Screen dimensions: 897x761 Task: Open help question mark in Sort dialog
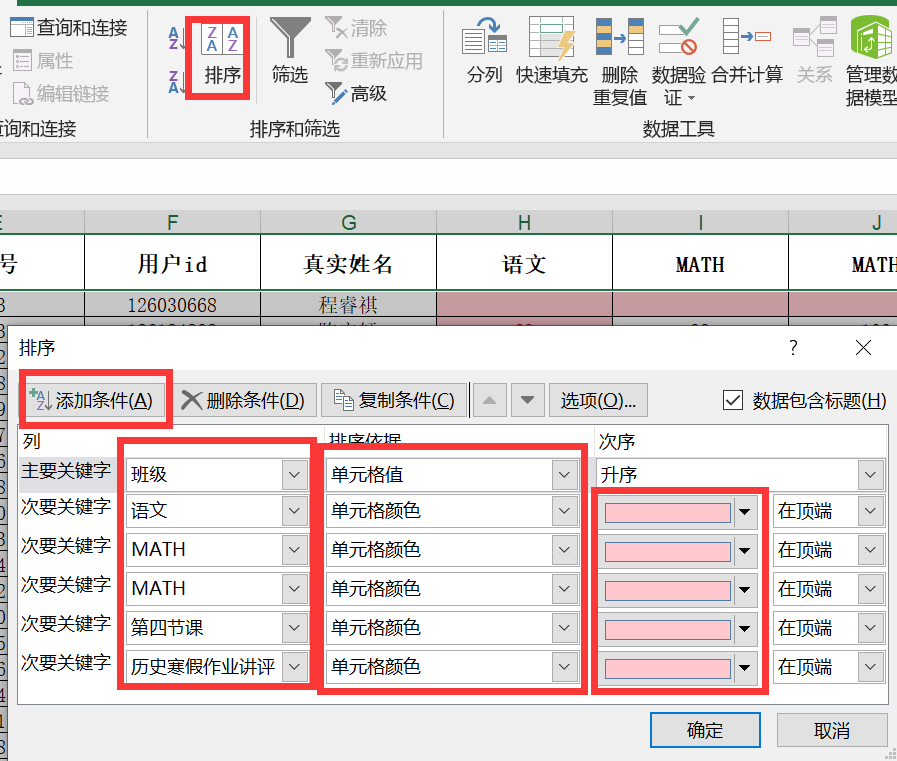click(793, 347)
